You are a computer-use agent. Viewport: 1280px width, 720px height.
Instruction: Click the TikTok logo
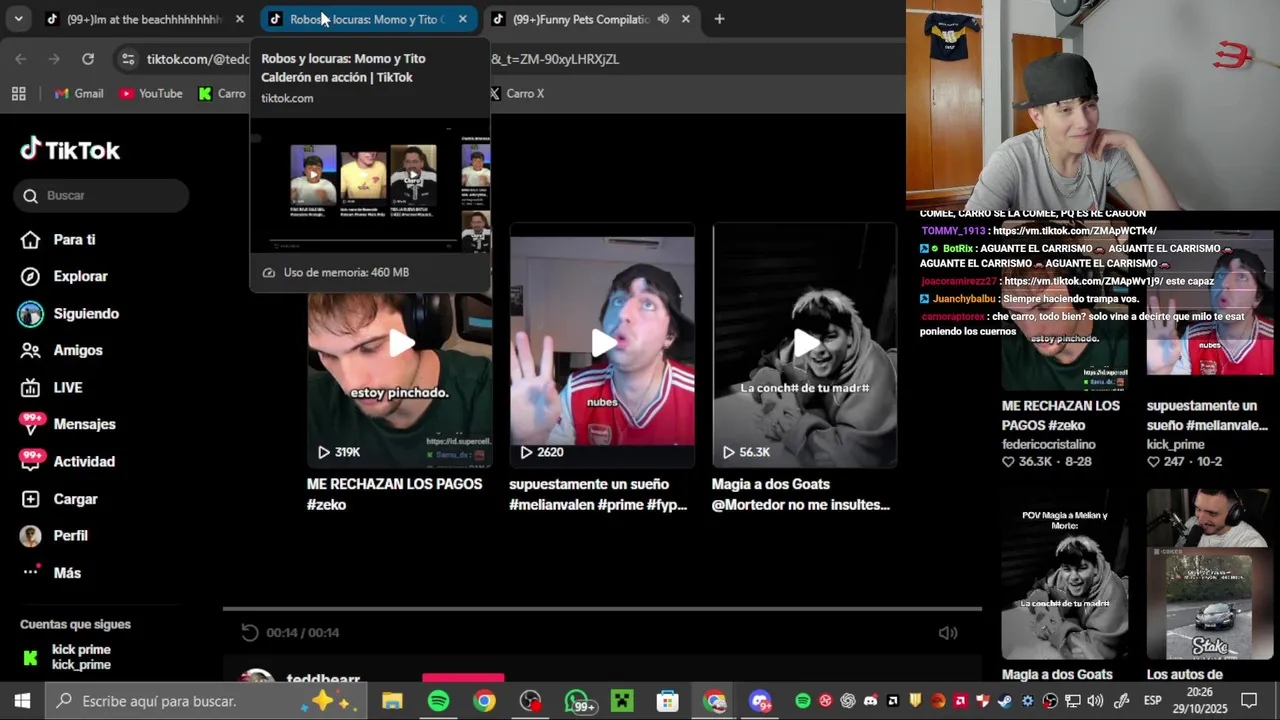[70, 150]
